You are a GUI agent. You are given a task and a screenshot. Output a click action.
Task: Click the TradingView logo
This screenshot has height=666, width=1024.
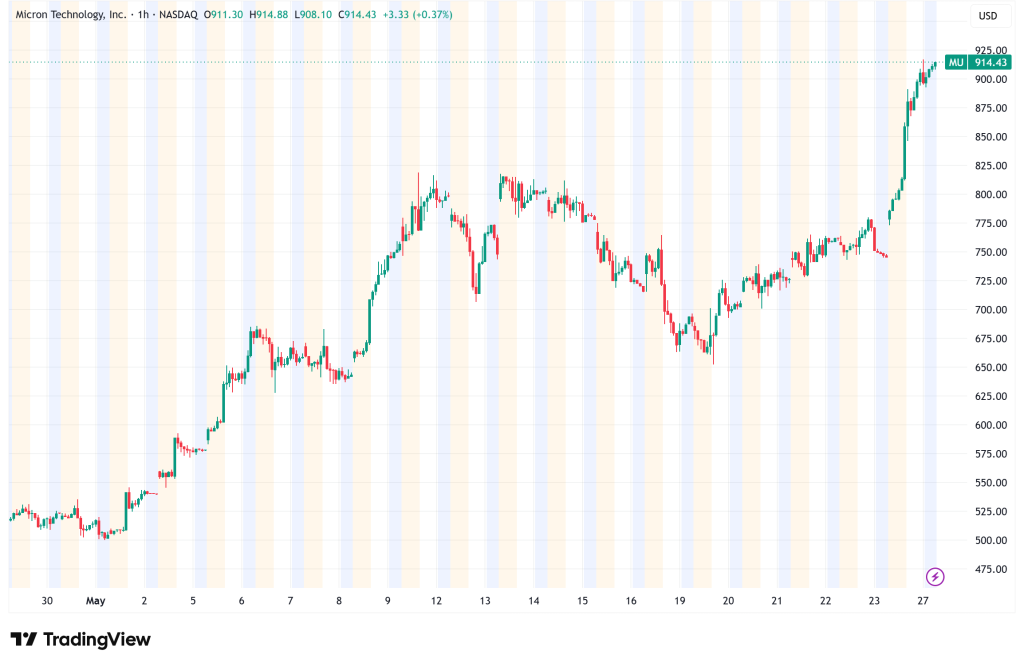click(x=80, y=639)
